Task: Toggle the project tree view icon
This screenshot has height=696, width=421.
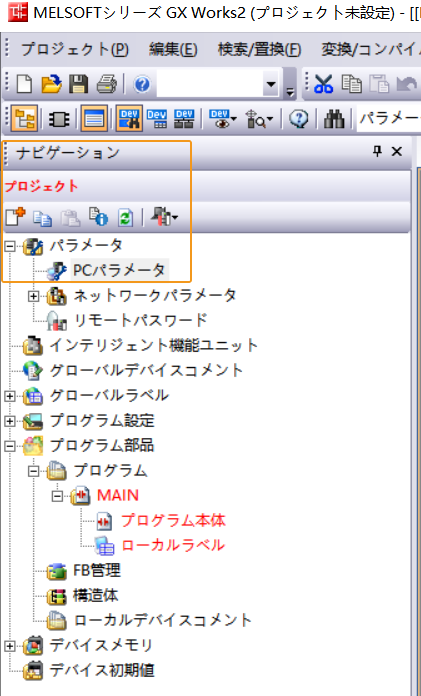Action: point(25,119)
